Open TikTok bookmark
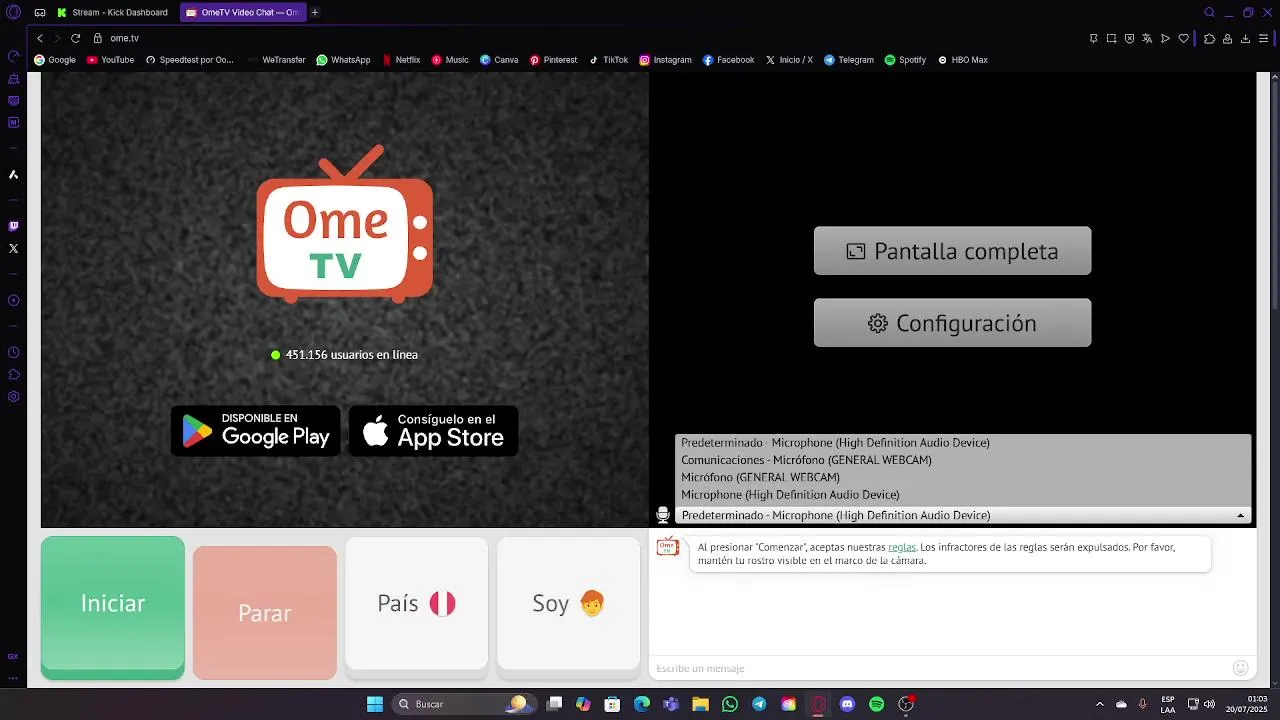 608,60
